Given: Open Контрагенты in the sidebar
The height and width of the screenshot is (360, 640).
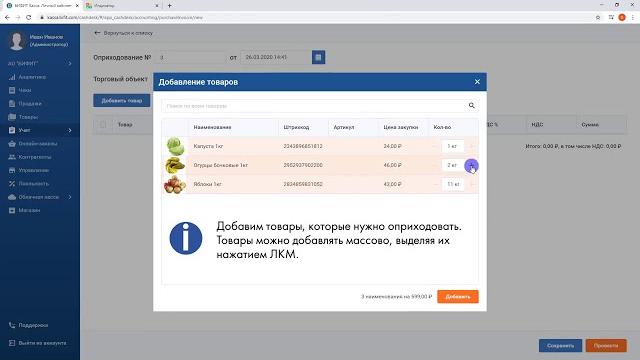Looking at the screenshot, I should 34,157.
